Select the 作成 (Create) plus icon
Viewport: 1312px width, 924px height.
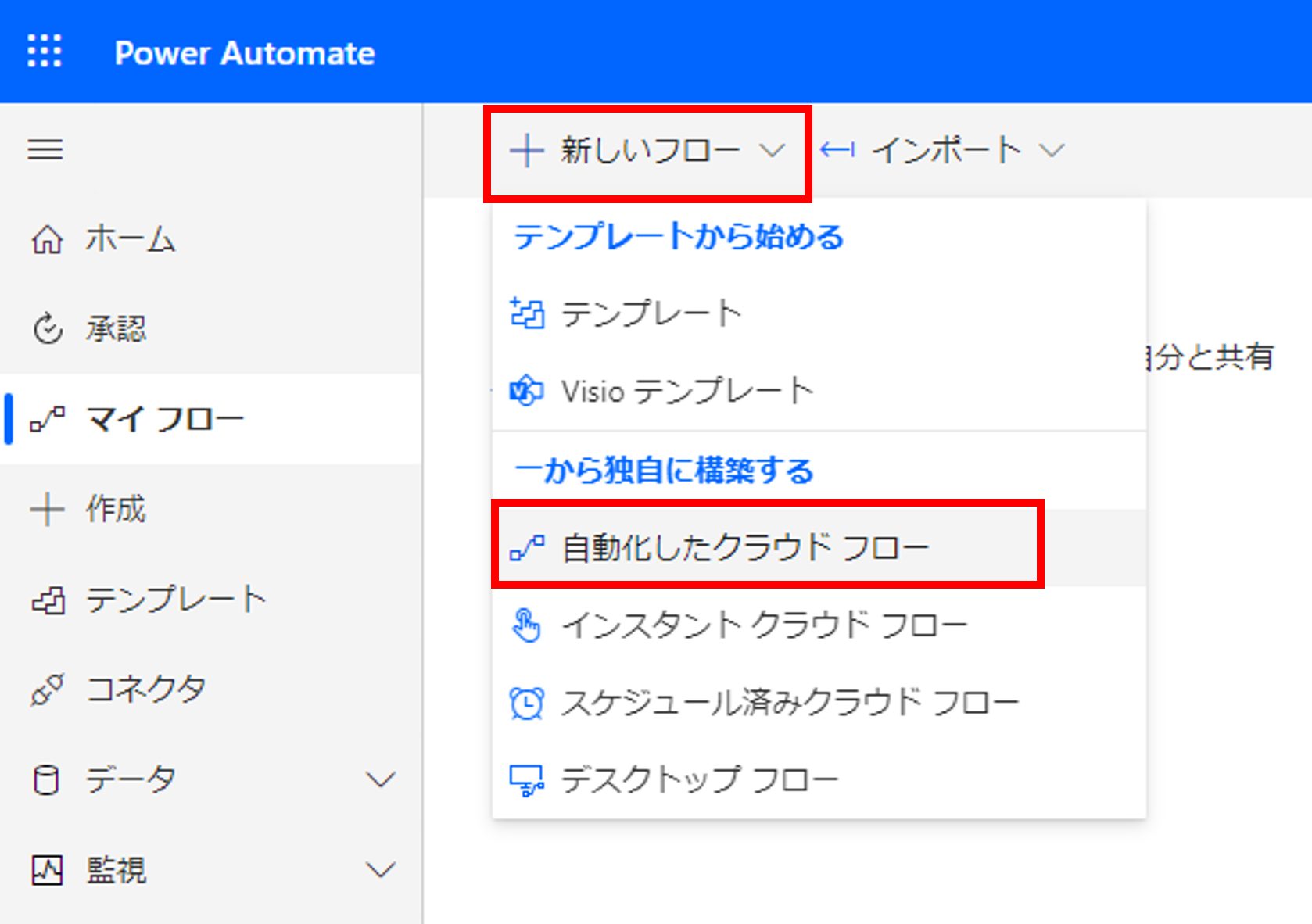(47, 508)
